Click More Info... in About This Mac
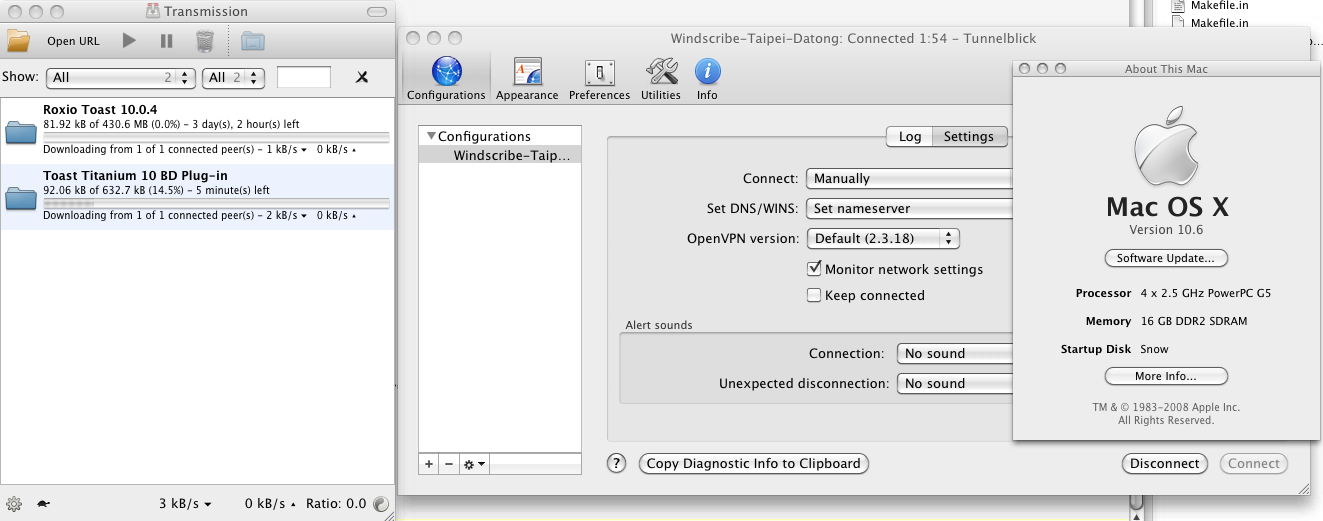1323x521 pixels. pos(1166,376)
